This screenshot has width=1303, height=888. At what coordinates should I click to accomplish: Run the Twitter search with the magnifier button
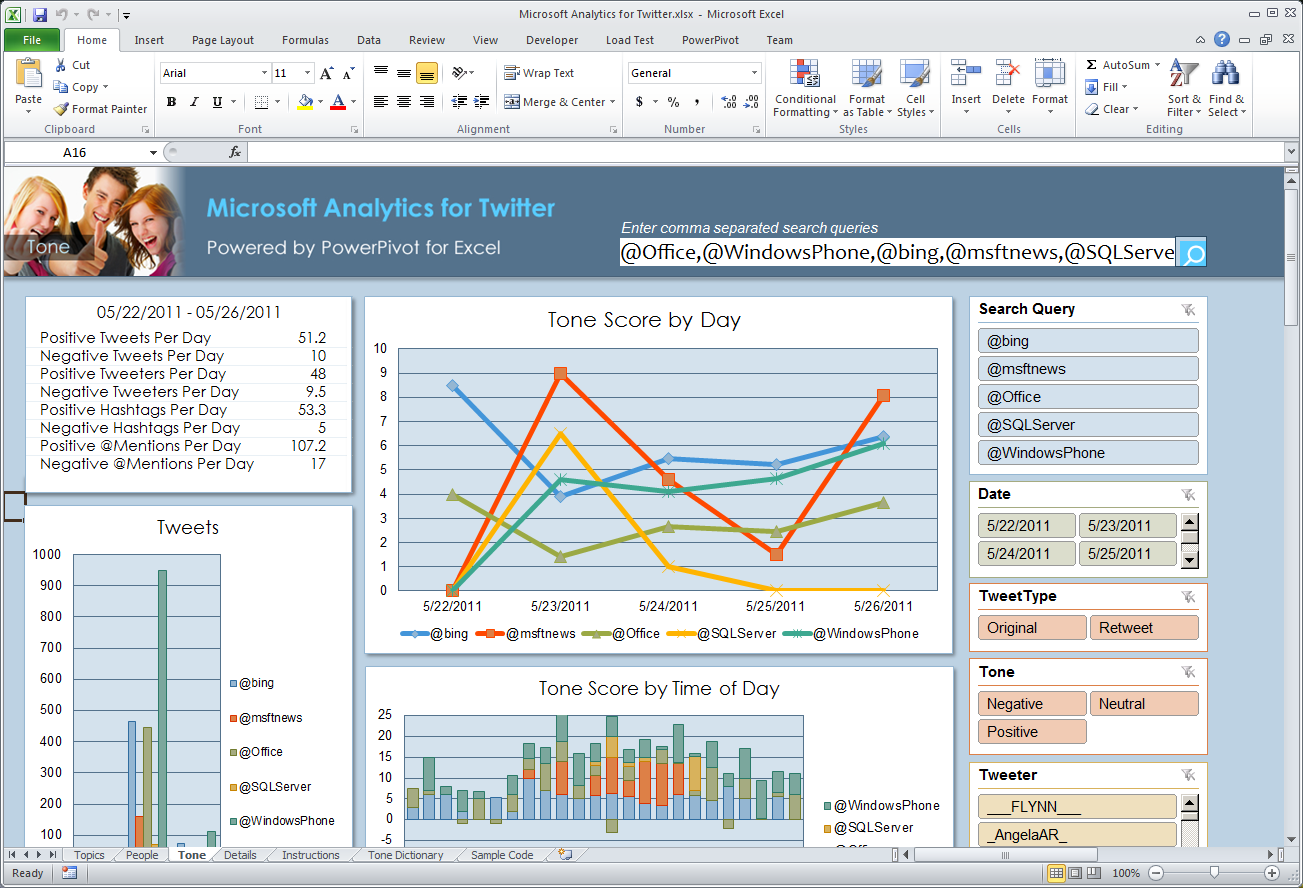coord(1191,252)
